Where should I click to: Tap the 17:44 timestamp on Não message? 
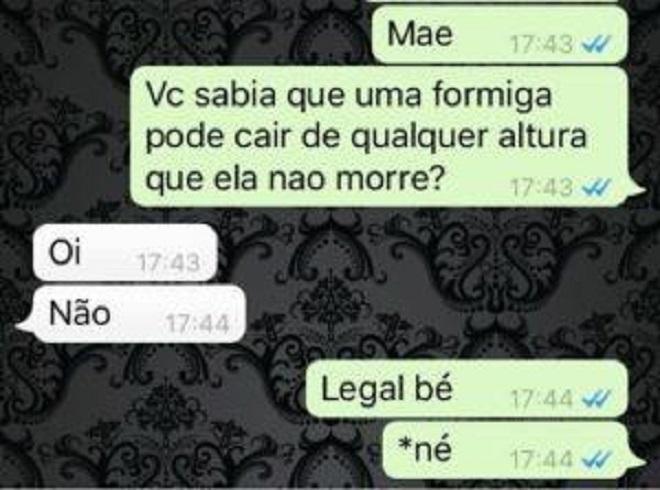197,325
